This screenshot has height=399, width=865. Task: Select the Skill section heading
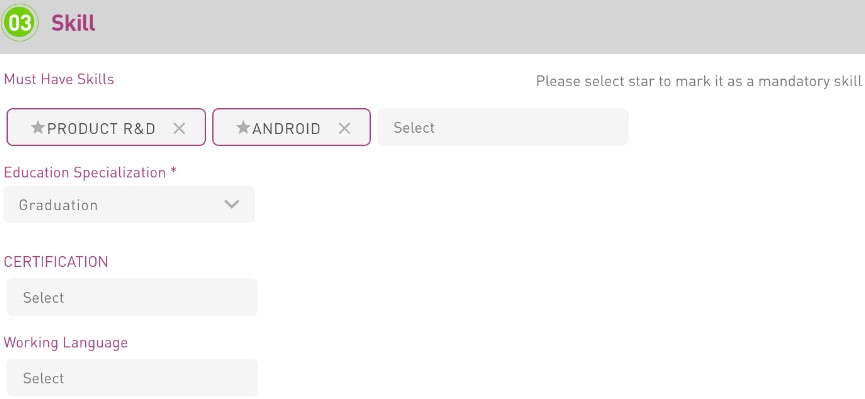(x=73, y=23)
